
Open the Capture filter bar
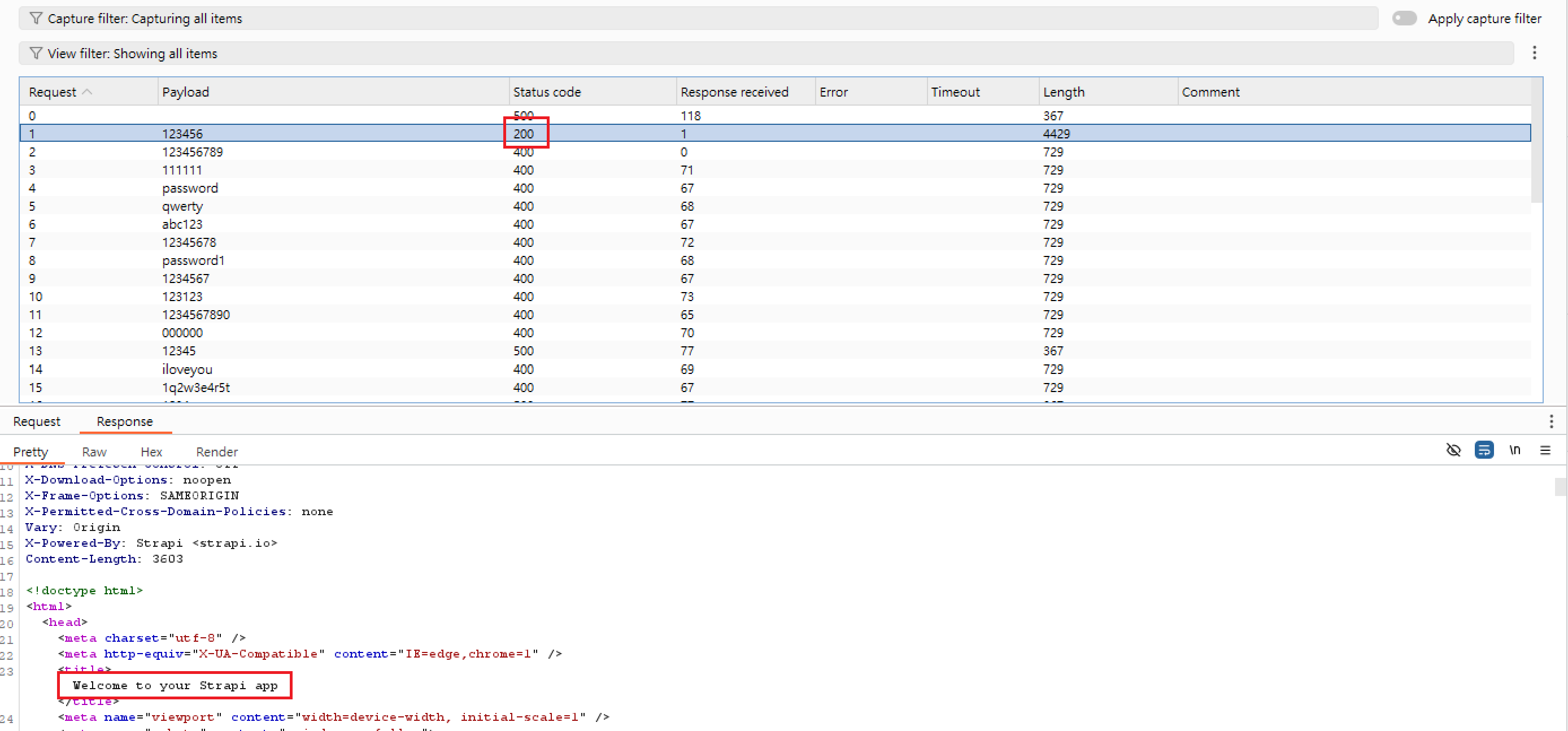698,18
